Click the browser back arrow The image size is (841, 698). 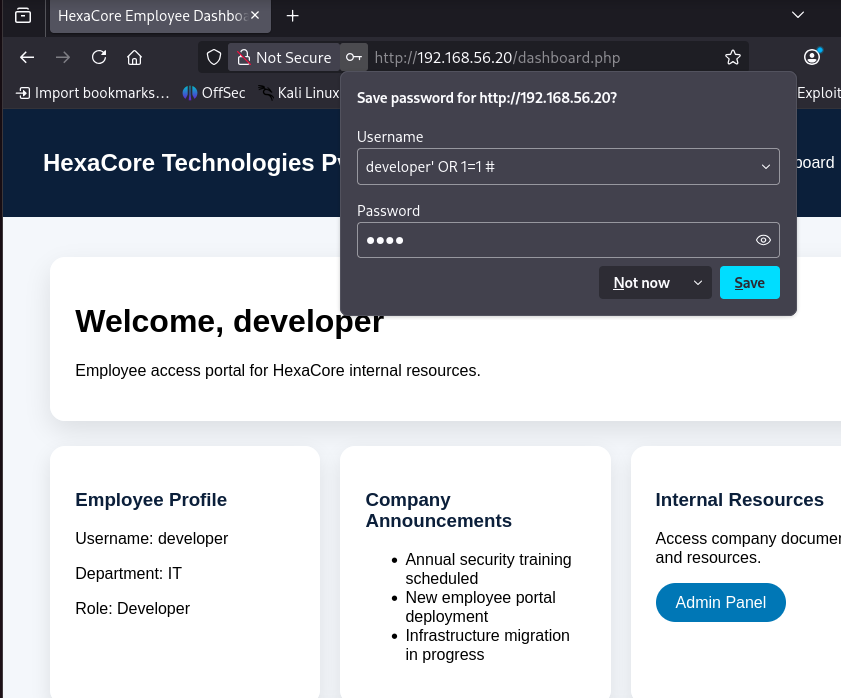click(27, 57)
